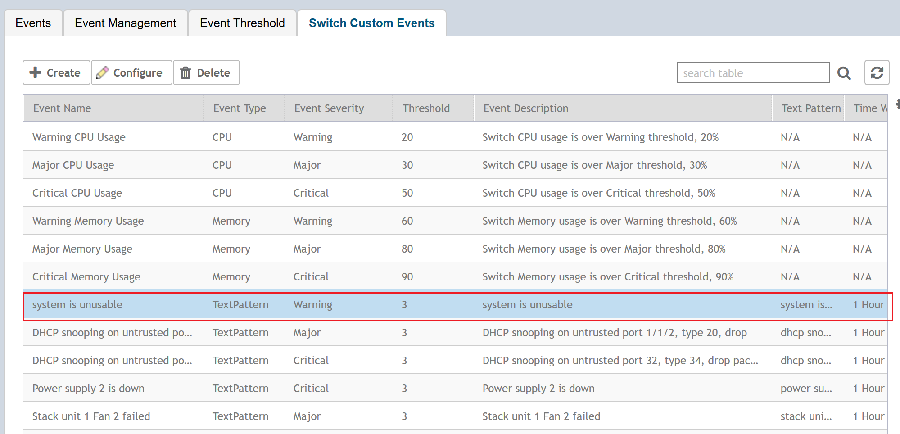This screenshot has width=900, height=434.
Task: Sort table by Threshold column
Action: 426,108
